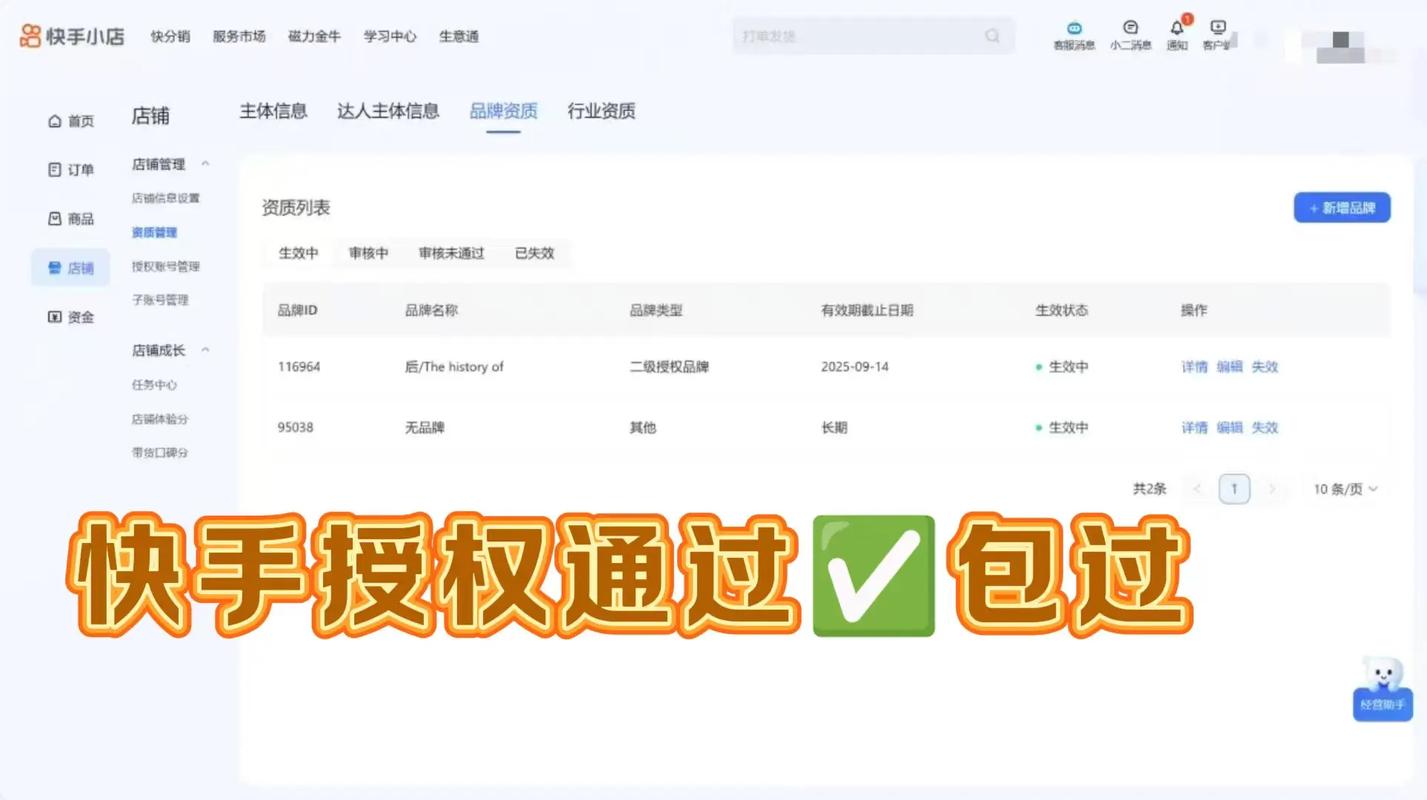Viewport: 1427px width, 800px height.
Task: Open 商品 from the left sidebar icon
Action: pos(70,218)
